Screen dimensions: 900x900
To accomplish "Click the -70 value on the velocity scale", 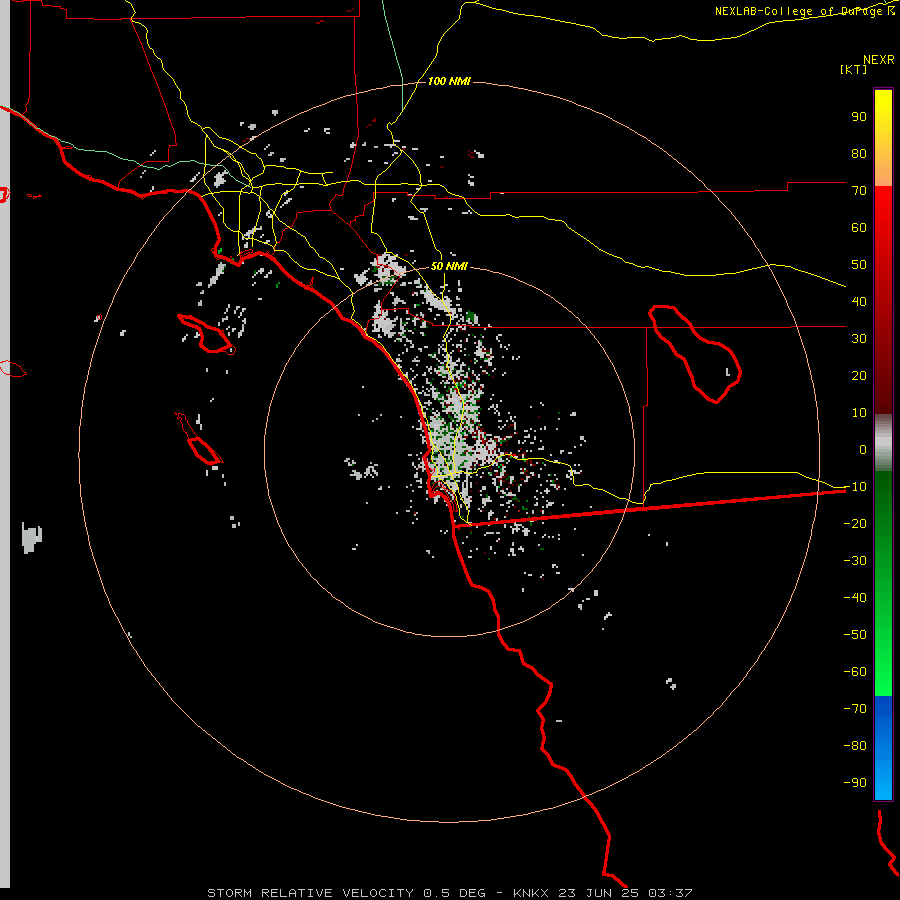I will 855,709.
